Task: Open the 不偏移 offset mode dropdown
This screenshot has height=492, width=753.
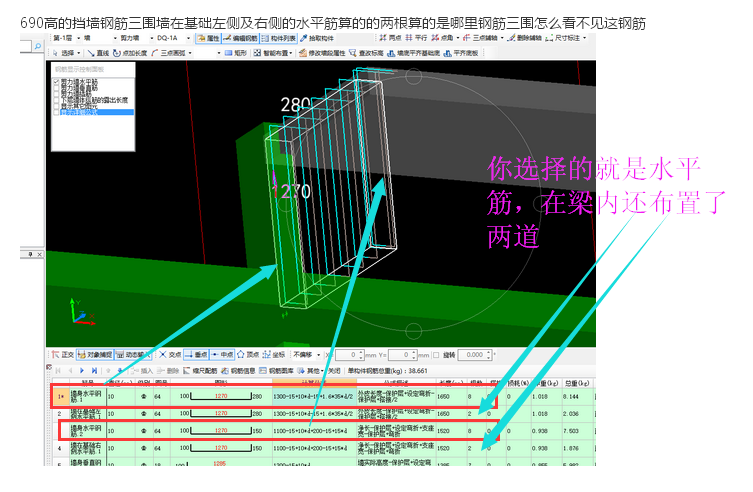Action: coord(318,355)
